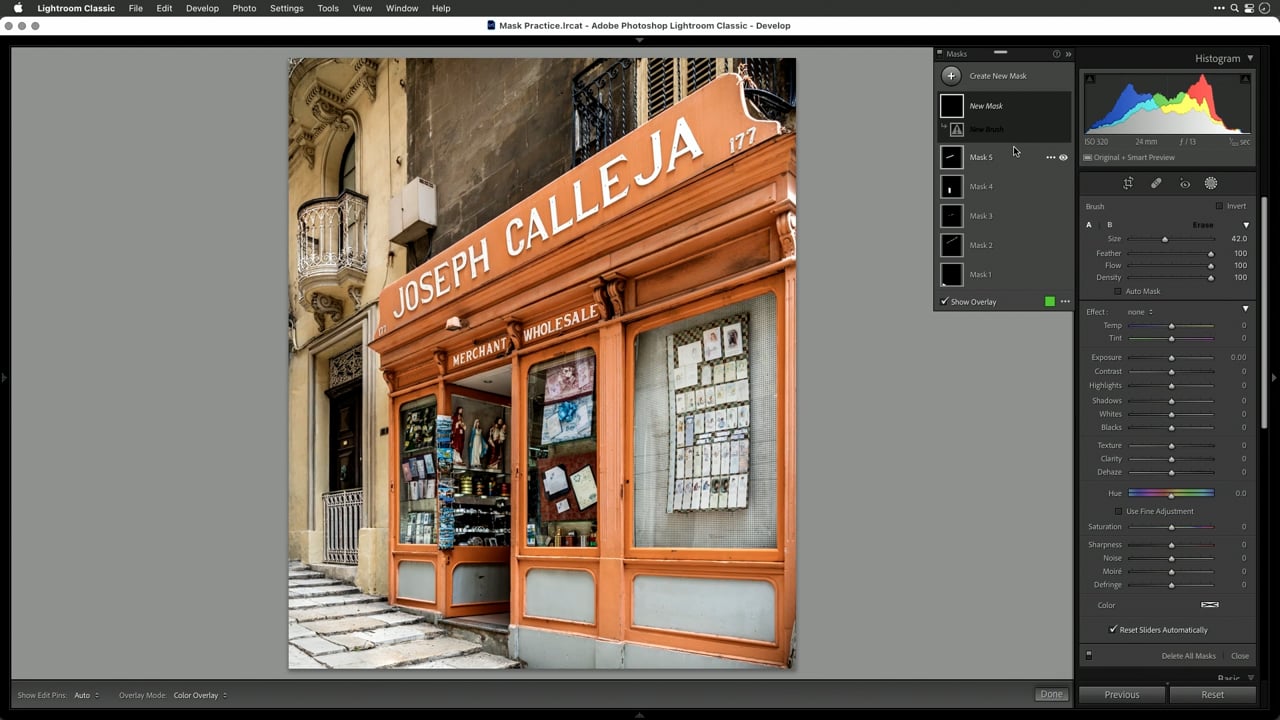
Task: Click Original + Smart Preview icon
Action: point(1088,157)
